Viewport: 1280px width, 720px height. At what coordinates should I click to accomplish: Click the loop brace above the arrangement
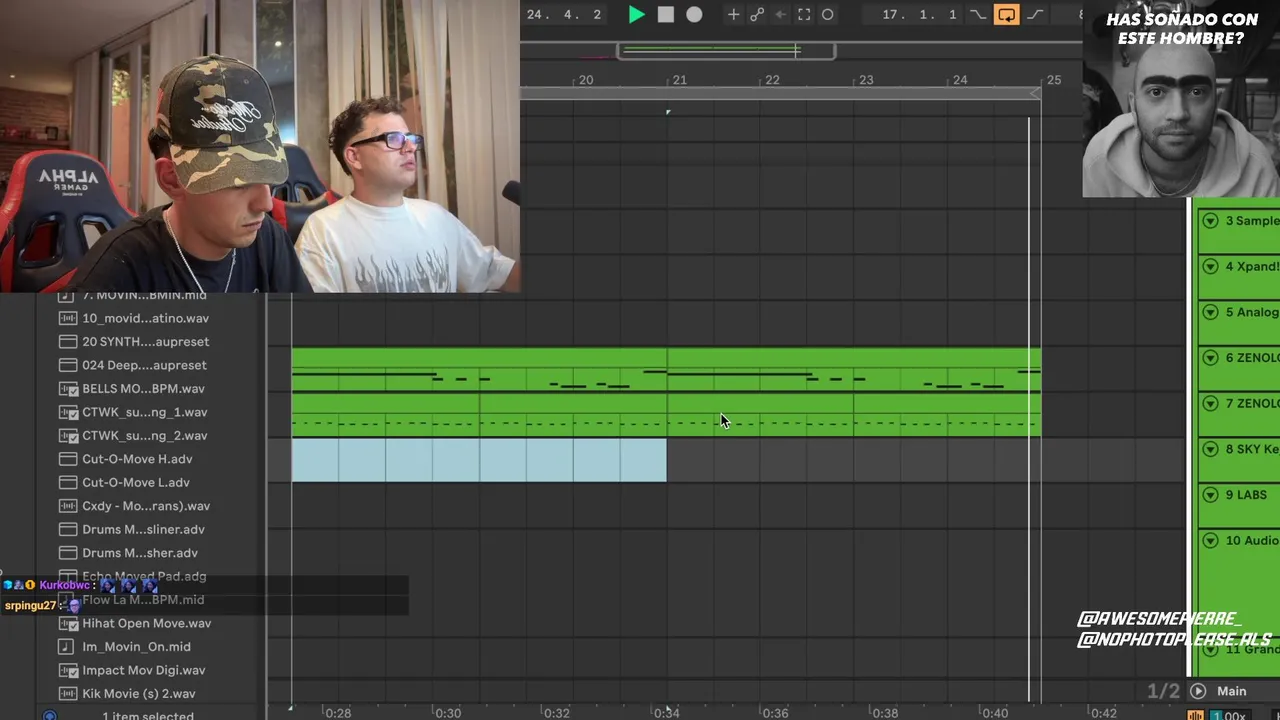click(x=780, y=93)
